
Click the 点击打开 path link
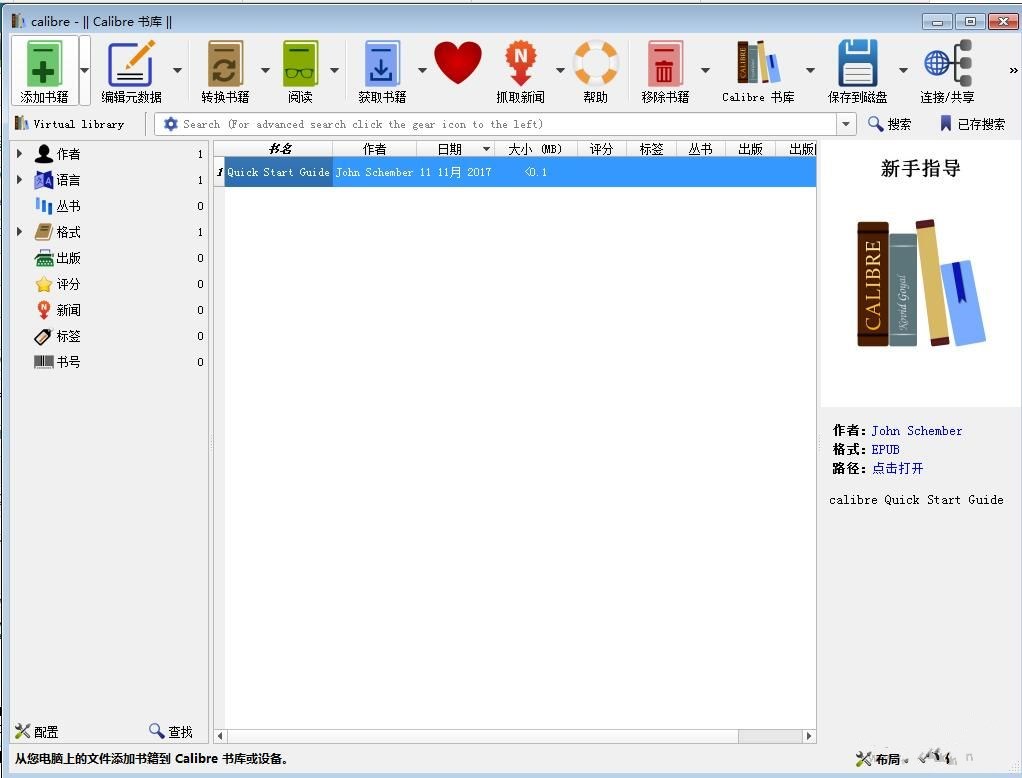pos(898,468)
